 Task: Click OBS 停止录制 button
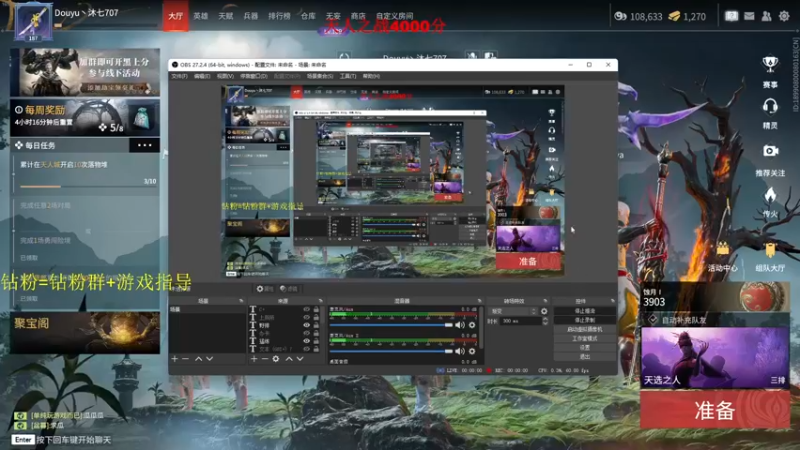click(x=584, y=320)
